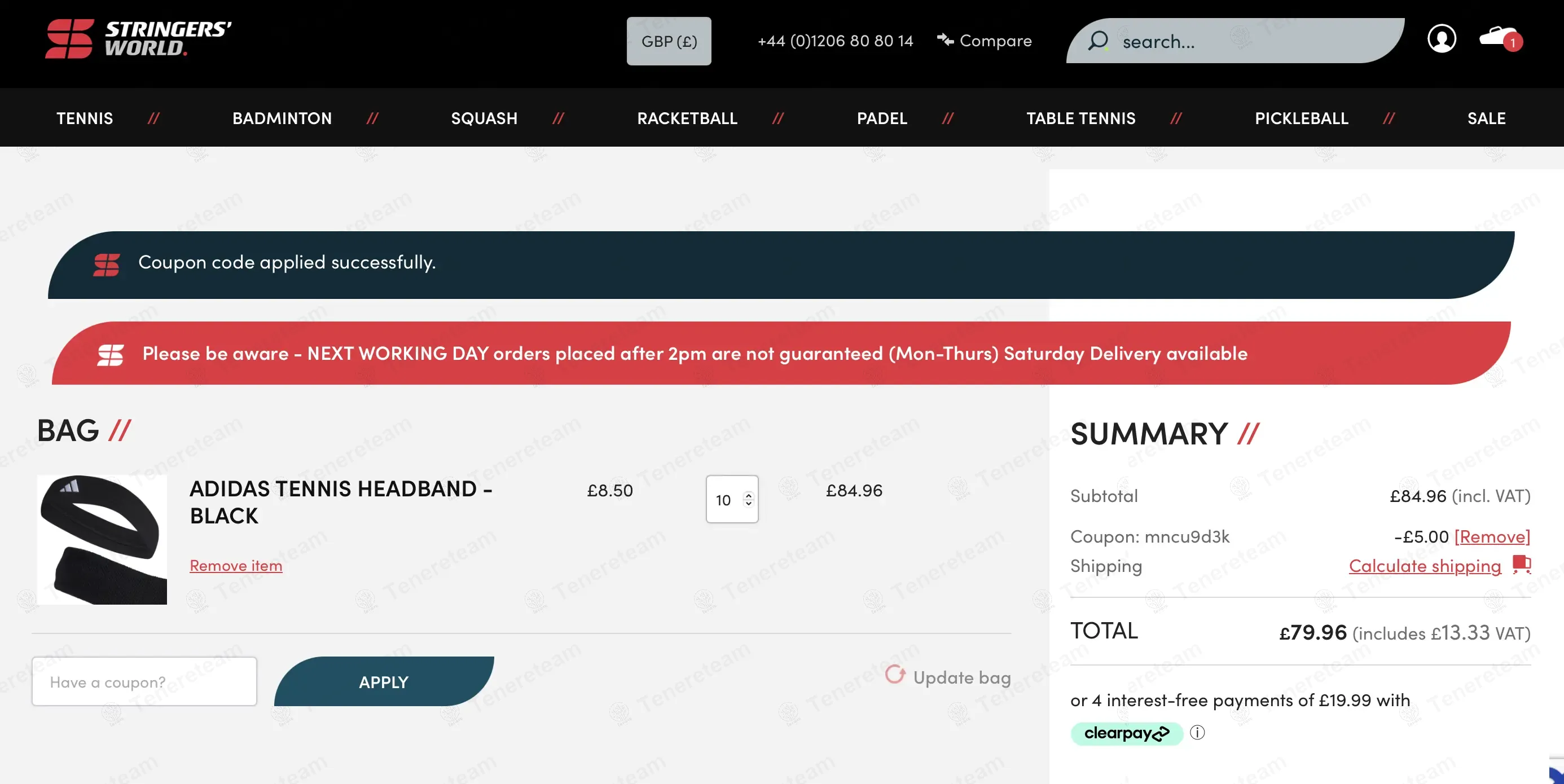Open the user account icon
1564x784 pixels.
(1442, 39)
